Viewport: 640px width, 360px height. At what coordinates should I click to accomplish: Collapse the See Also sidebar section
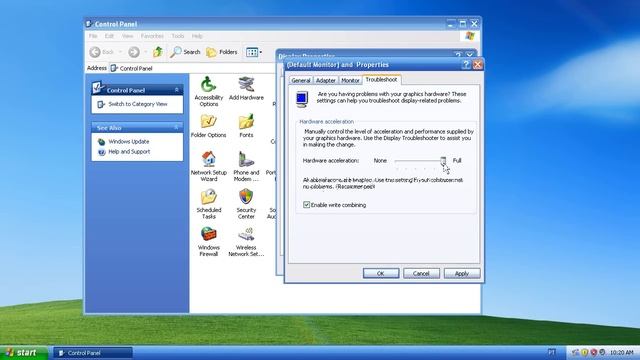pos(176,127)
